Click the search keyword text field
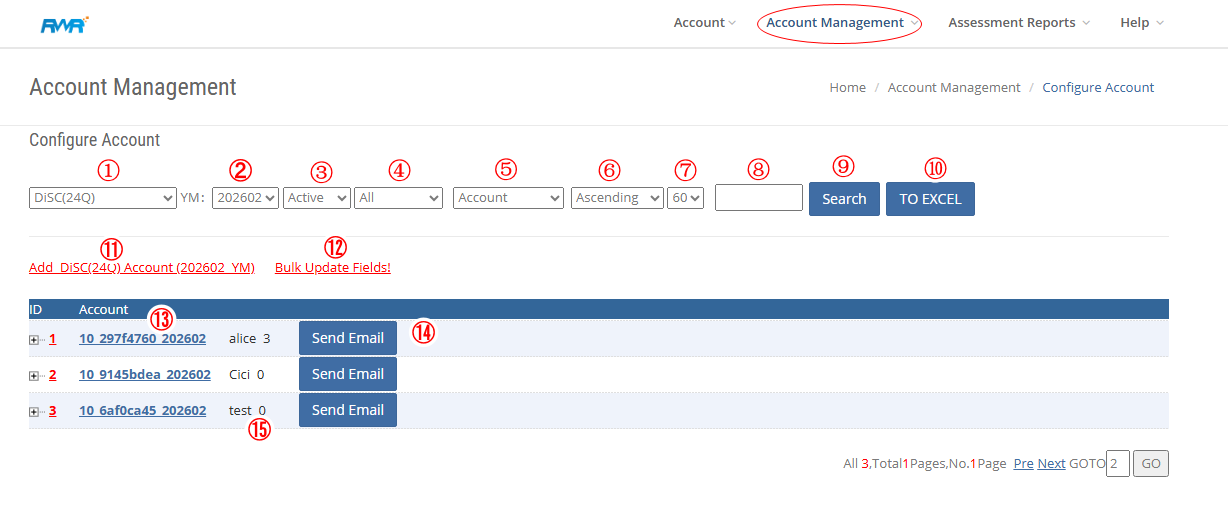Image resolution: width=1228 pixels, height=505 pixels. click(758, 198)
